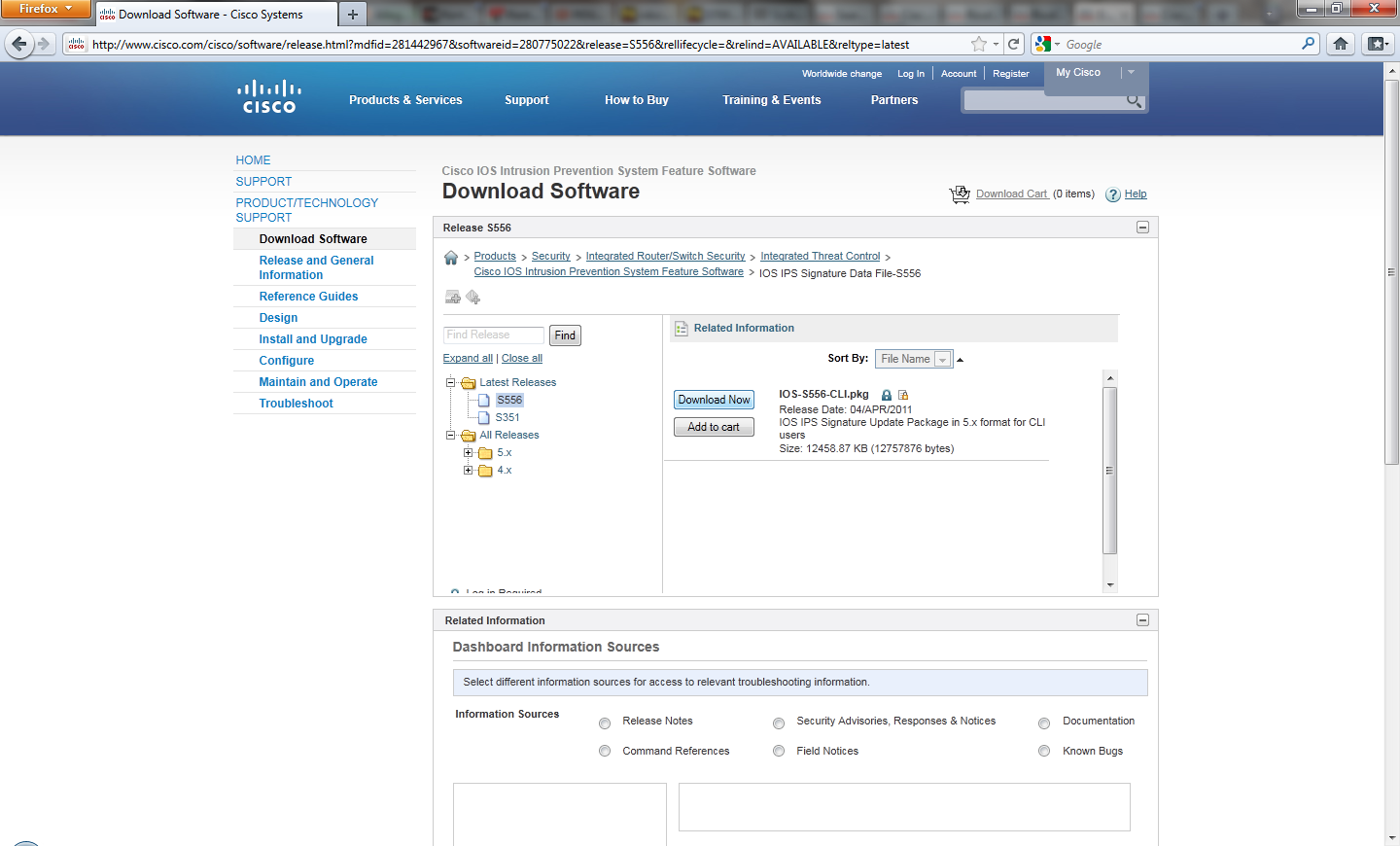Click the Cisco logo
The height and width of the screenshot is (846, 1400).
[x=269, y=97]
